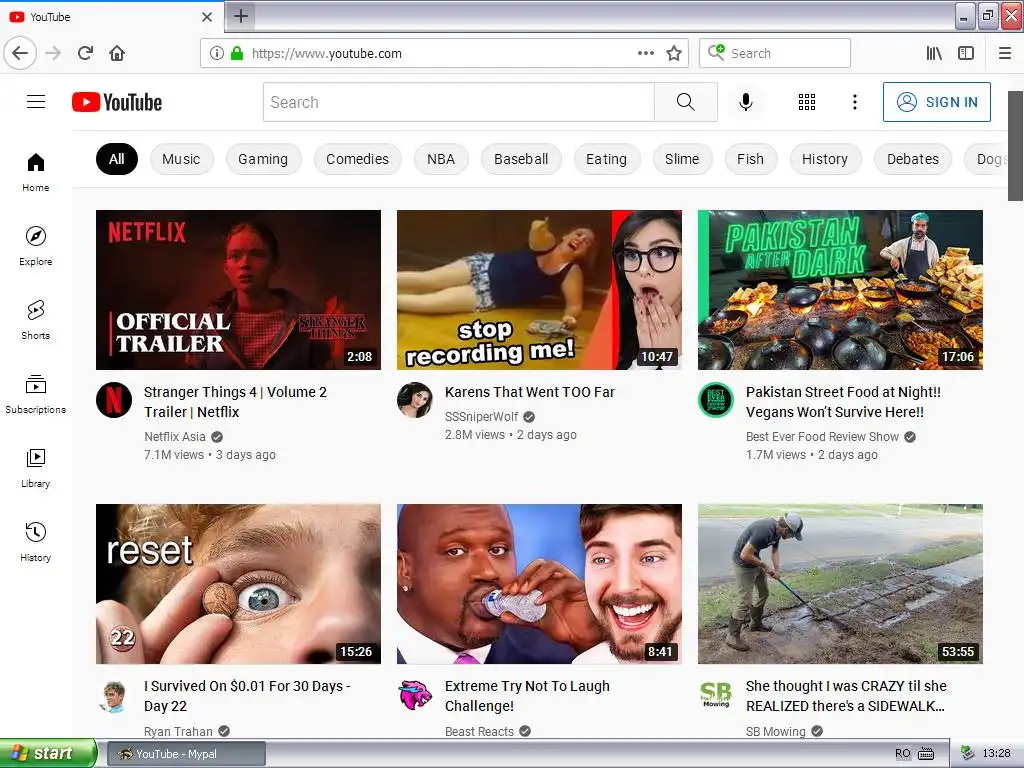Select YouTube - Mypal taskbar button

pyautogui.click(x=186, y=754)
